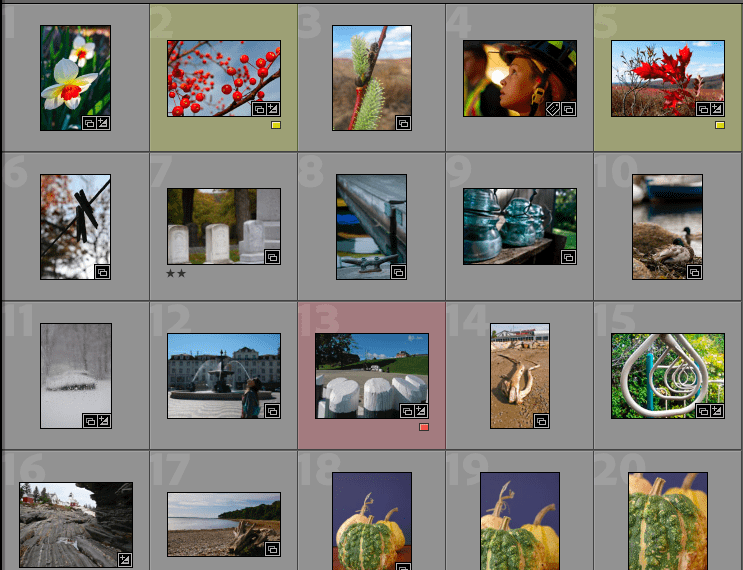Select the child in helmet thumbnail
The image size is (743, 570).
pyautogui.click(x=520, y=78)
